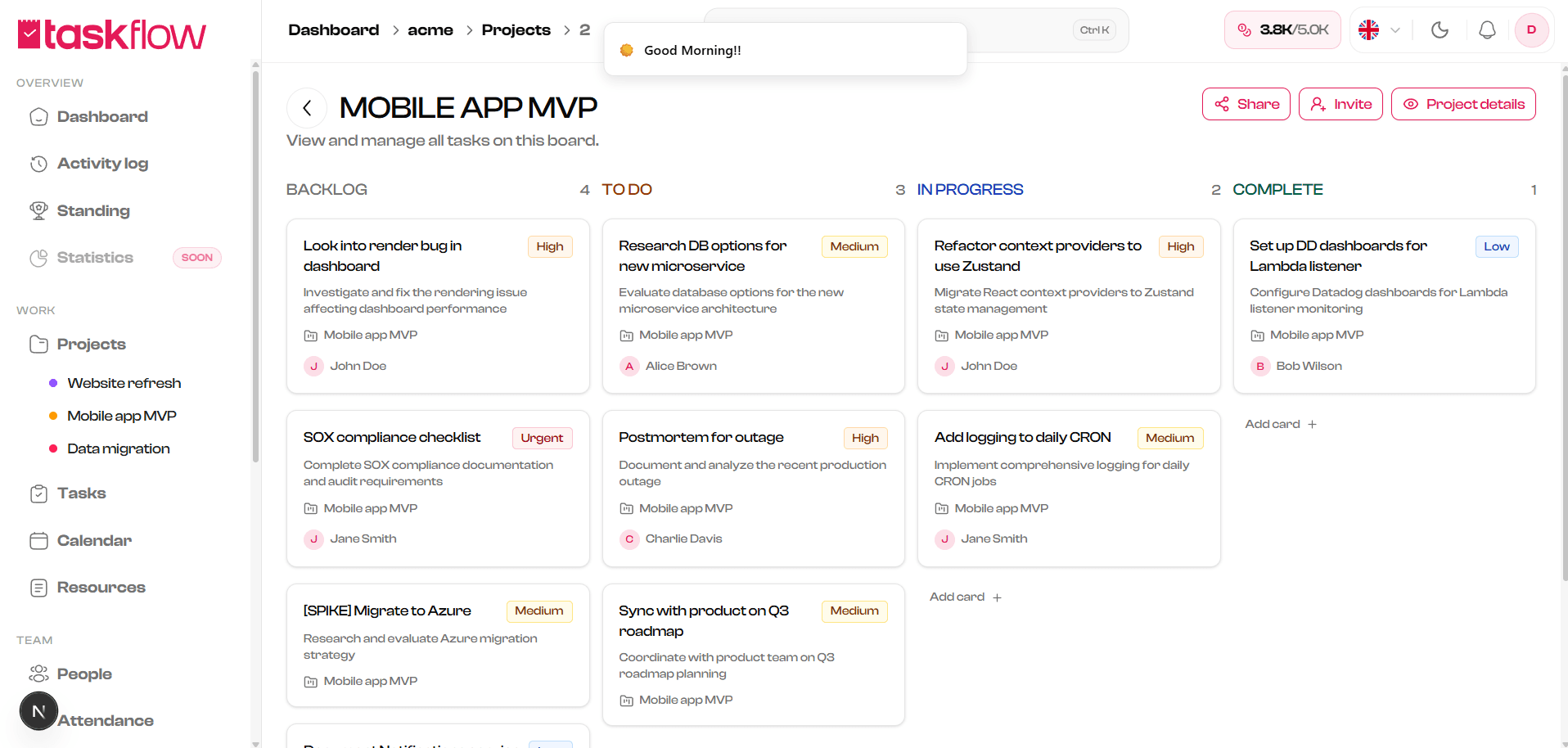Click the Urgent priority badge

click(542, 438)
